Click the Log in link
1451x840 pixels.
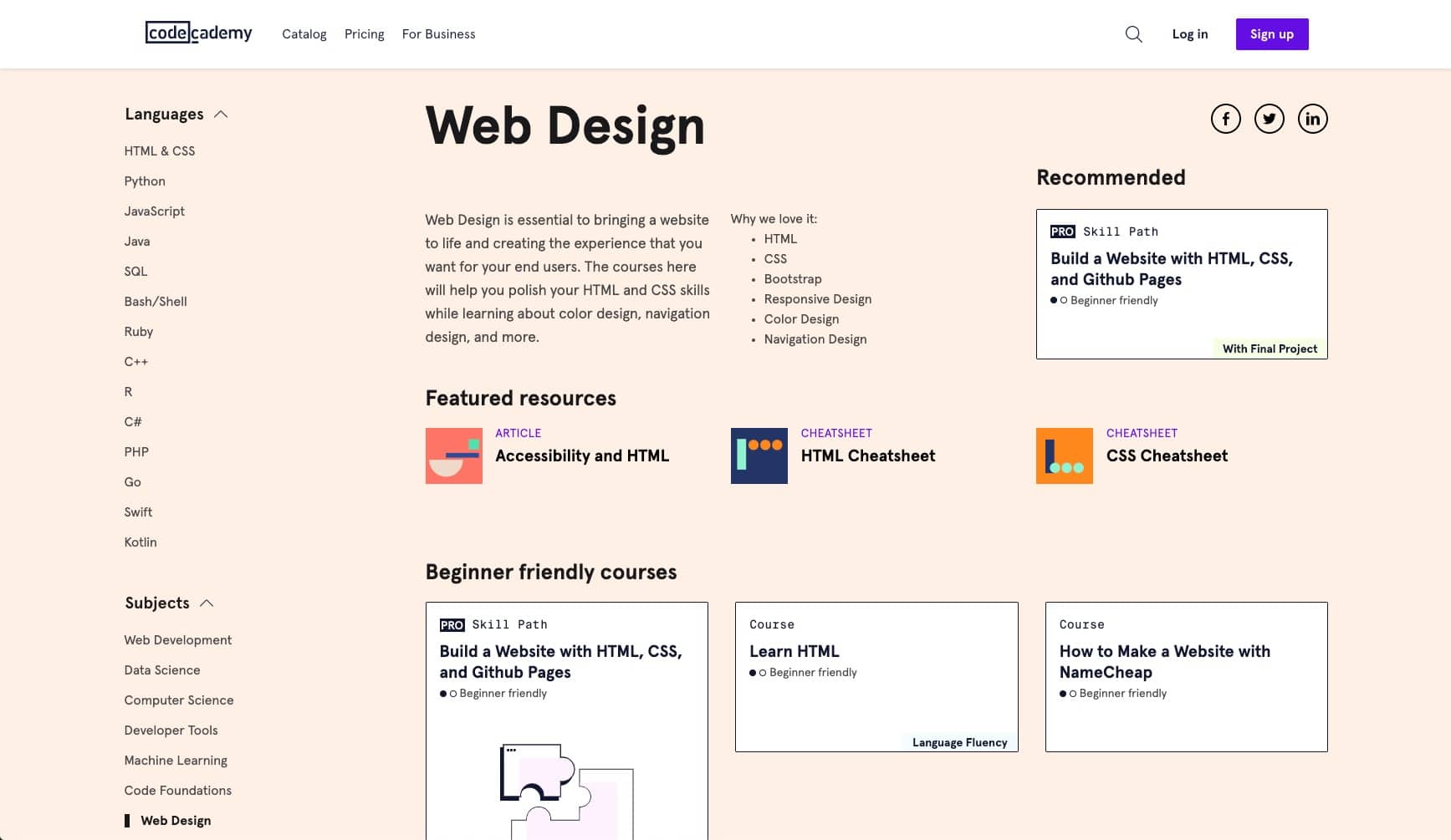click(x=1189, y=34)
